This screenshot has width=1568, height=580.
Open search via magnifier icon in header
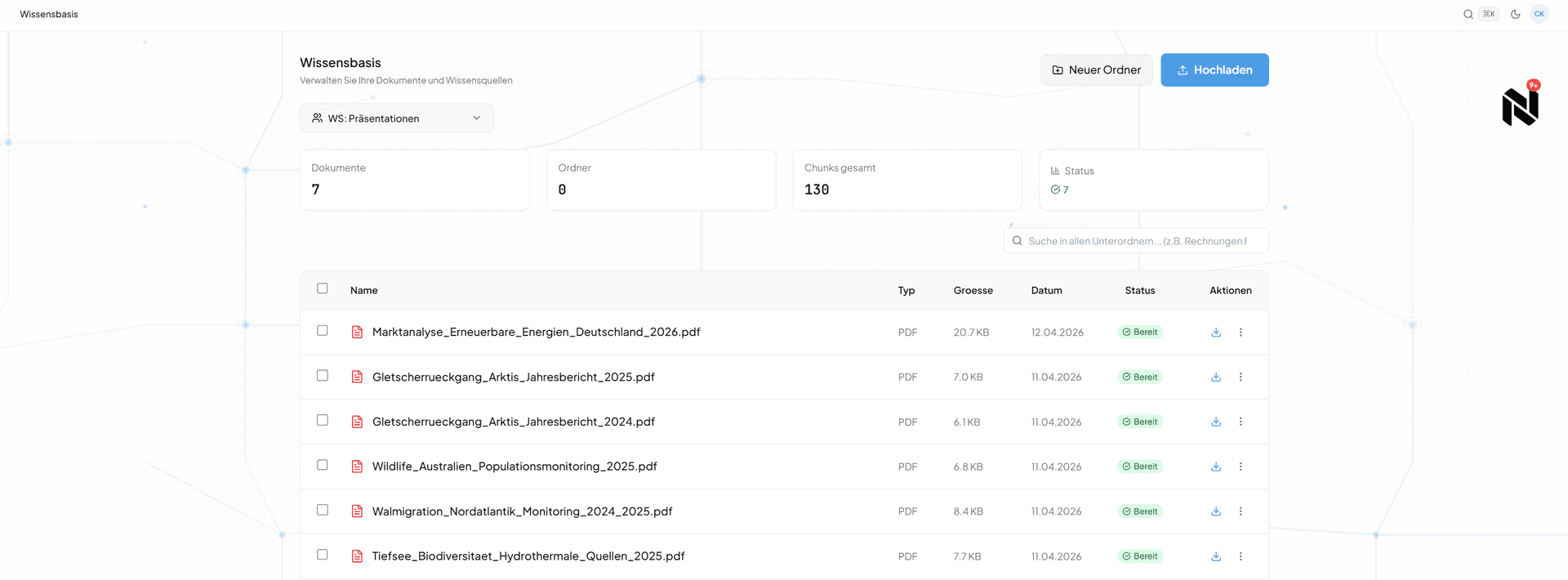(x=1468, y=14)
